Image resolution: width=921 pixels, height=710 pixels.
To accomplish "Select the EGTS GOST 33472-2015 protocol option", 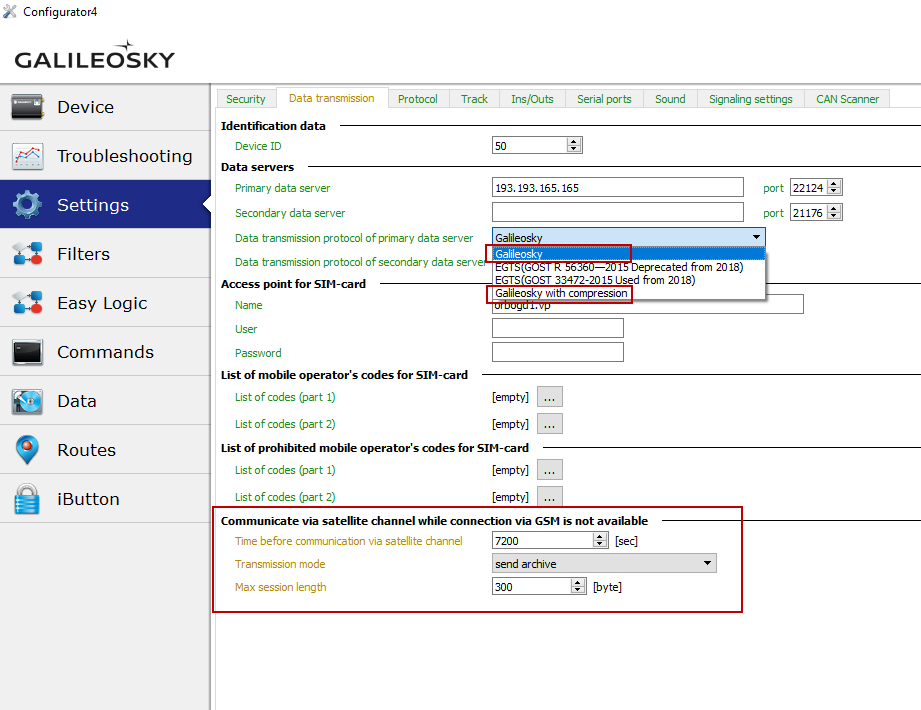I will 594,280.
